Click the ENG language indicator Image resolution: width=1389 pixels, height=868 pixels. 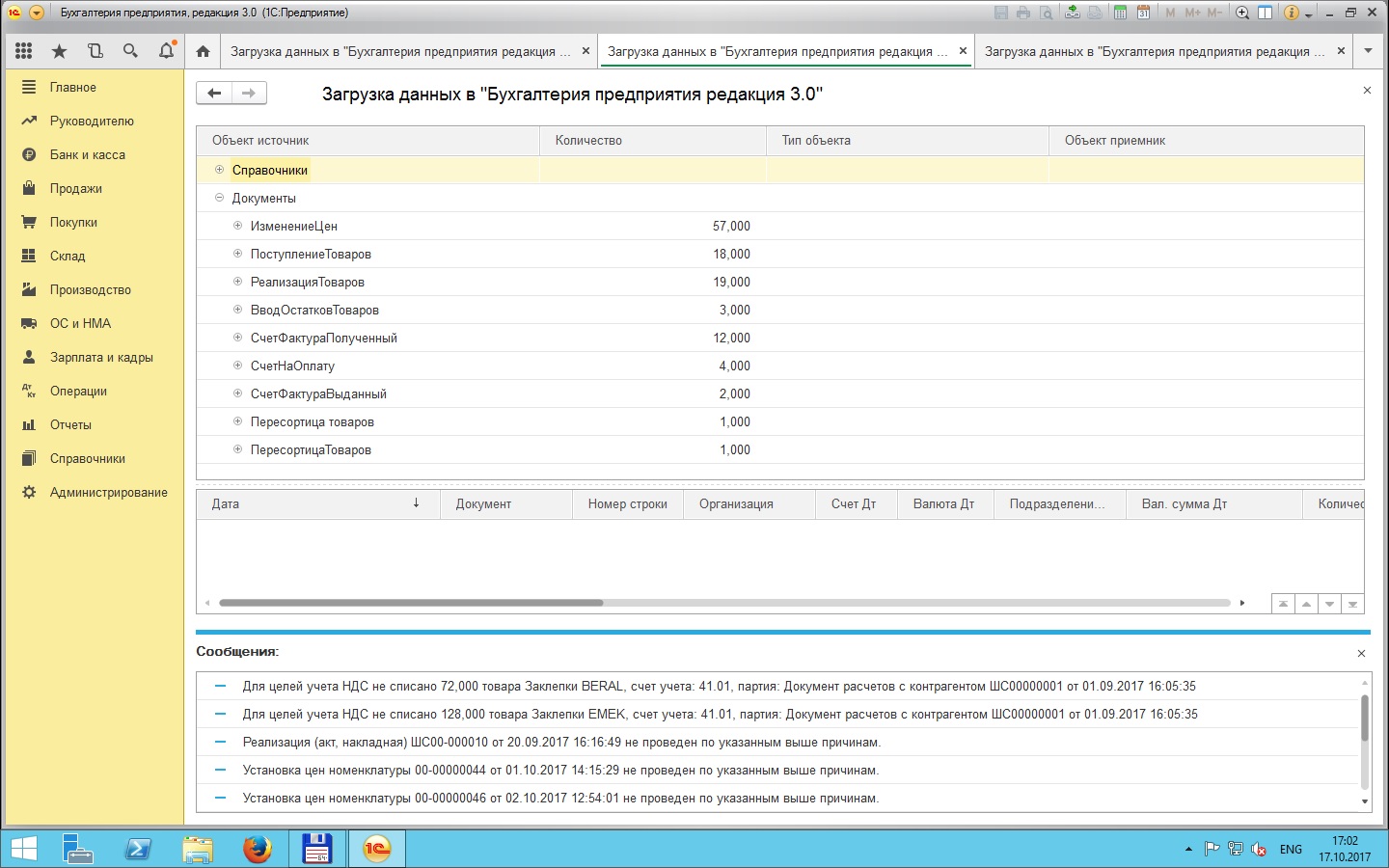[1291, 850]
